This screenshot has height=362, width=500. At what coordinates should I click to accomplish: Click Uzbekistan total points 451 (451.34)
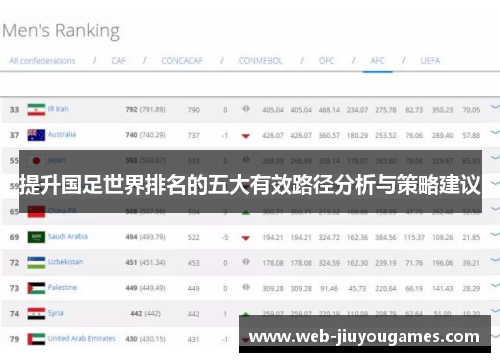145,263
